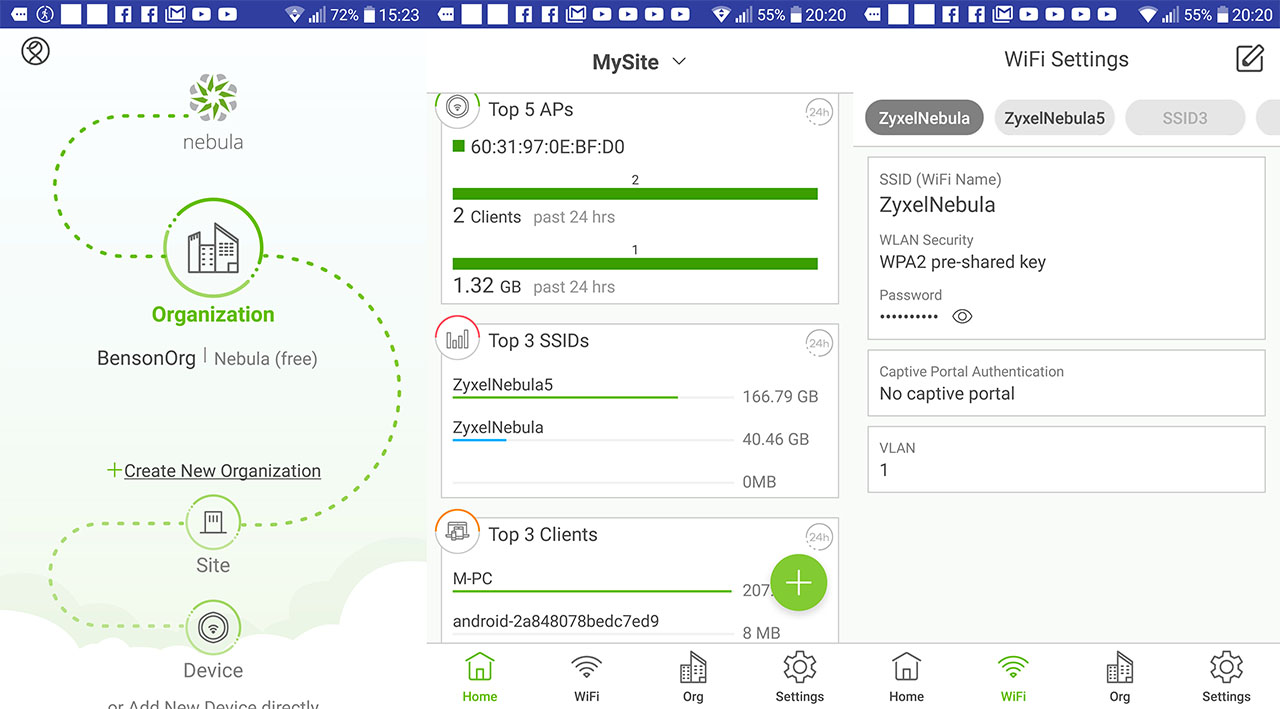
Task: Switch to the ZyxelNebula5 SSID tab
Action: [x=1054, y=118]
